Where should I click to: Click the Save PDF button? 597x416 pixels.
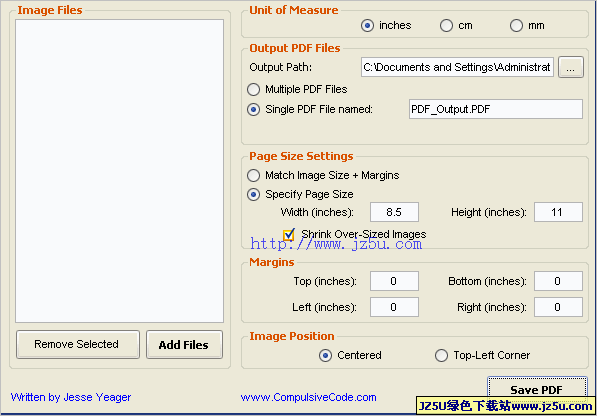[537, 390]
